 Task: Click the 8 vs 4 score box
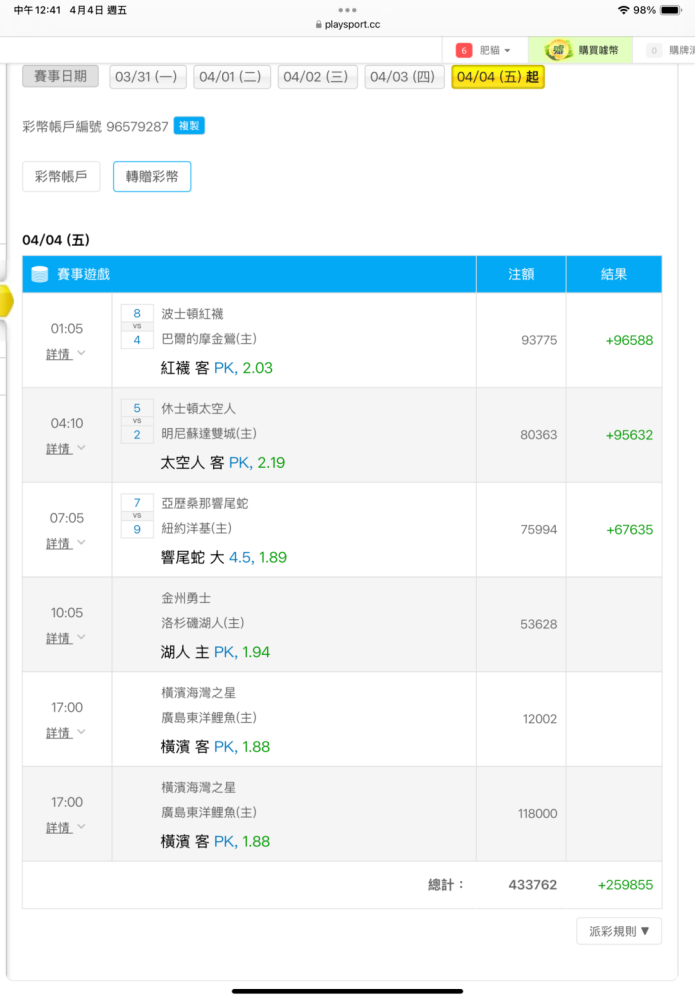click(x=137, y=327)
